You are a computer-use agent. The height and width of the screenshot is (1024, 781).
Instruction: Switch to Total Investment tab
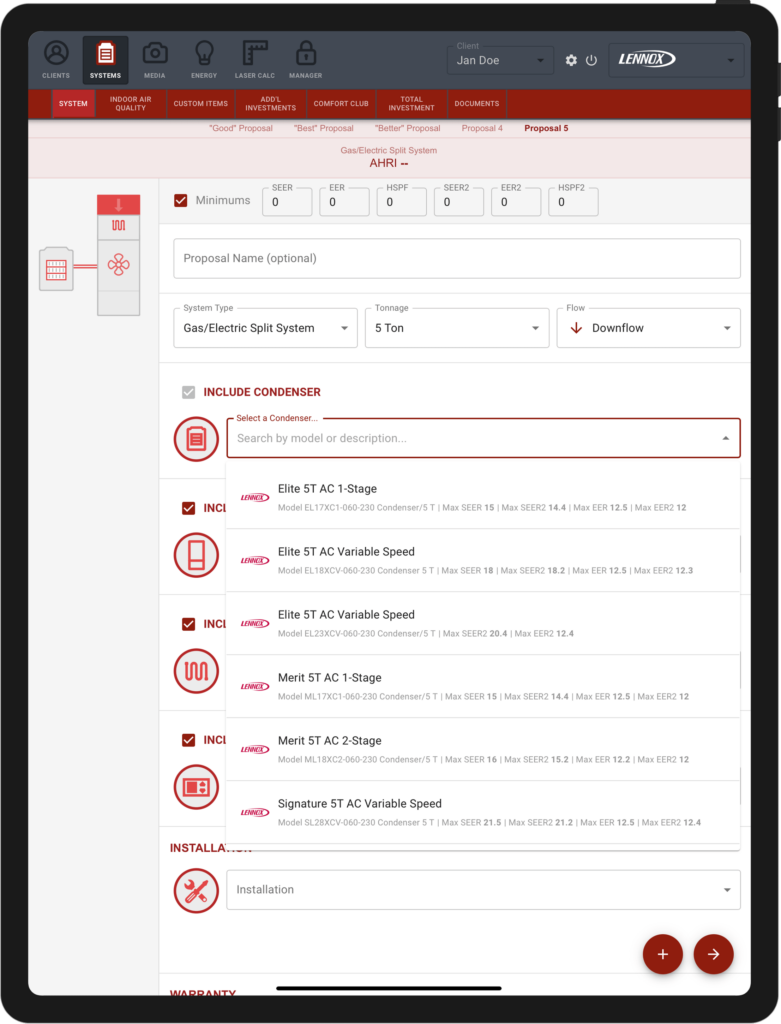click(411, 104)
